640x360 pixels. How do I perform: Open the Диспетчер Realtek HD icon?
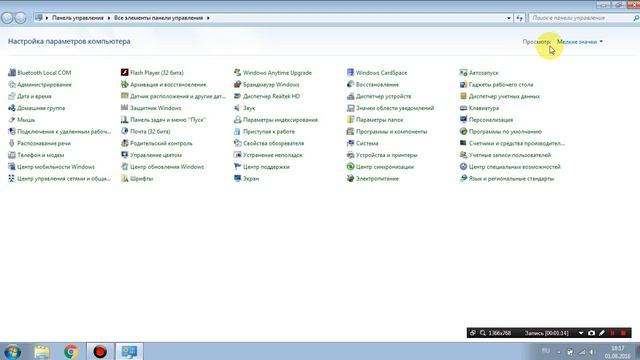coord(238,96)
